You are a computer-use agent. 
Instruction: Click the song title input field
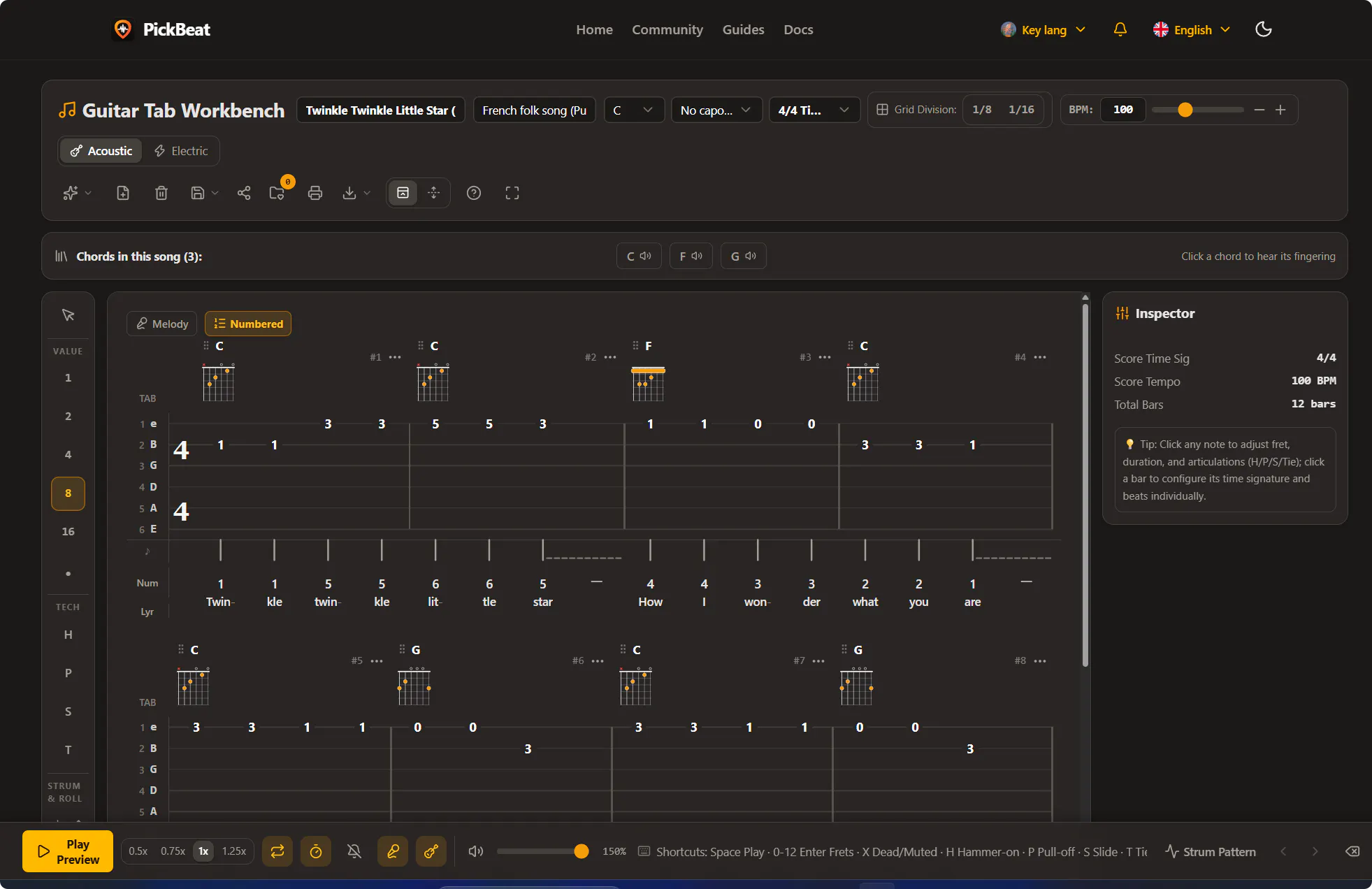coord(381,110)
